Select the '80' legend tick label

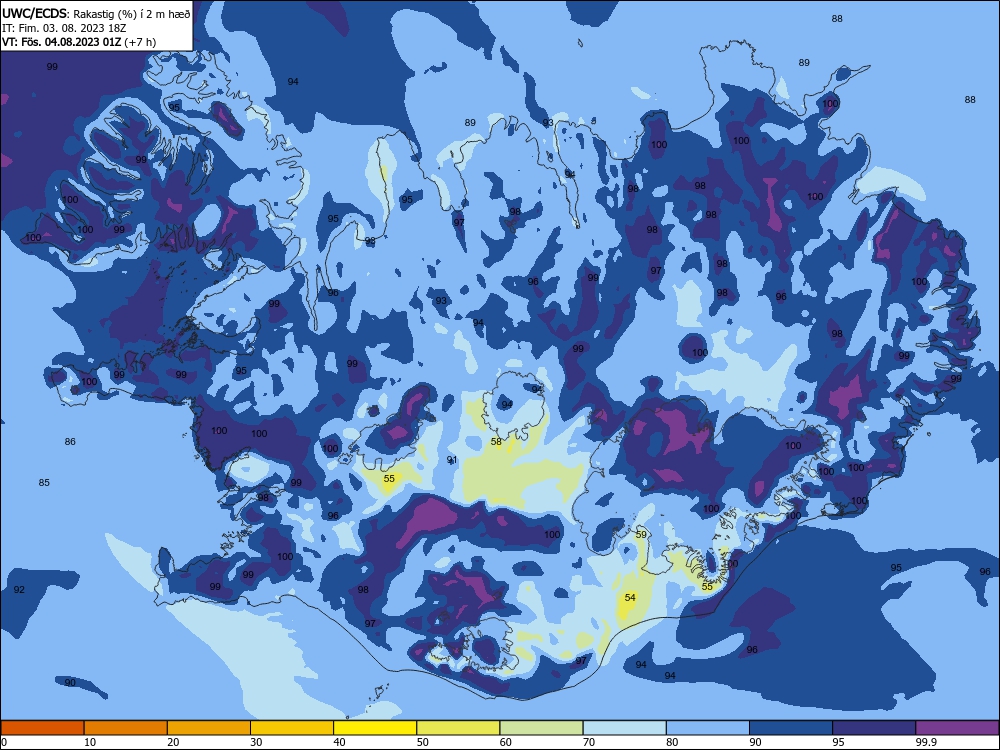click(672, 742)
